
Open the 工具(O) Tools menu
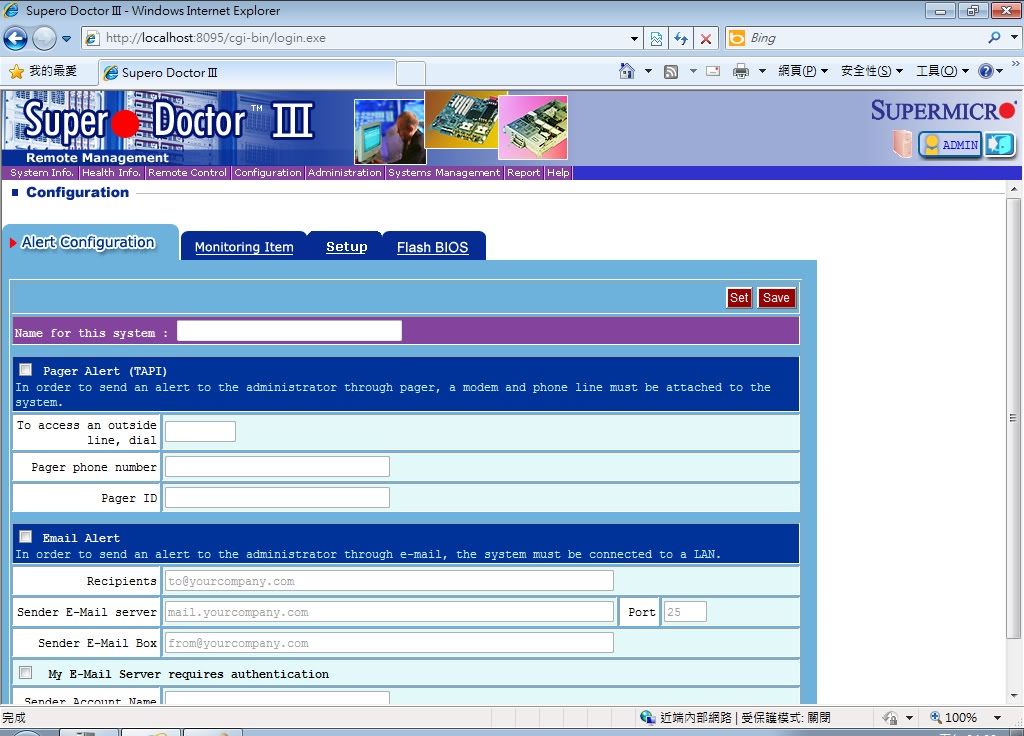(x=942, y=71)
